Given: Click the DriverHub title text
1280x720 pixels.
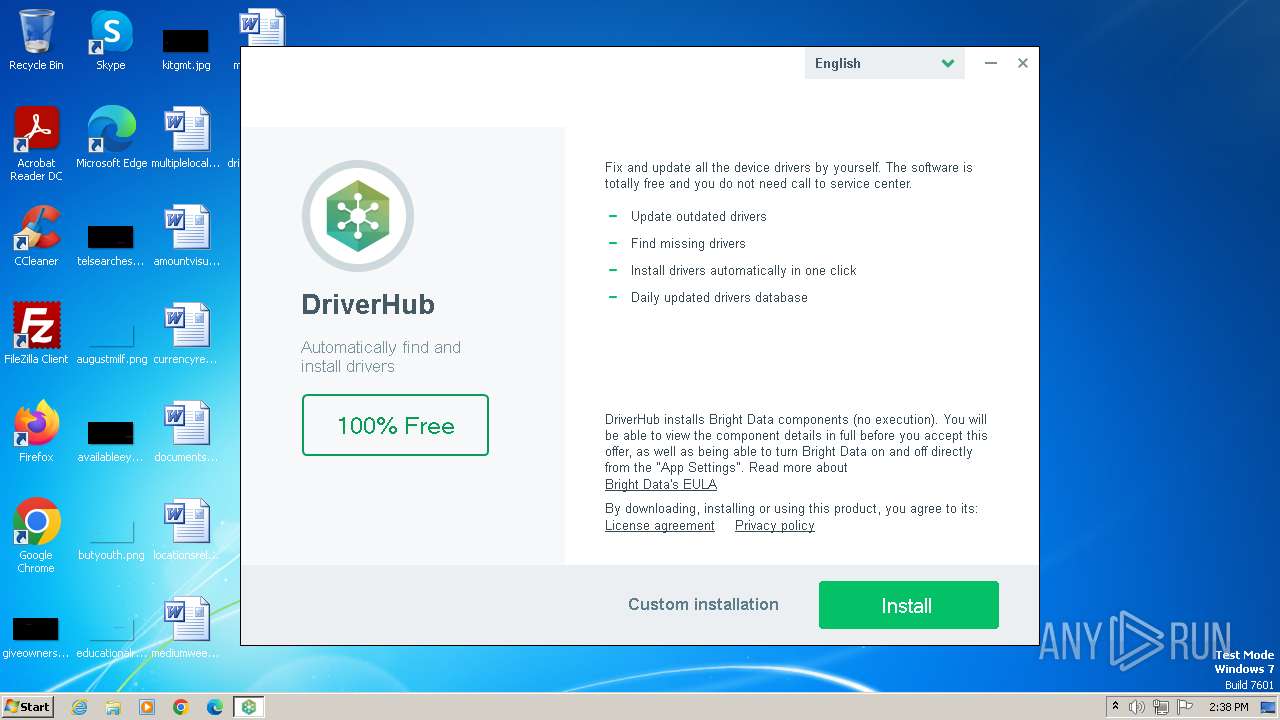Looking at the screenshot, I should point(368,304).
